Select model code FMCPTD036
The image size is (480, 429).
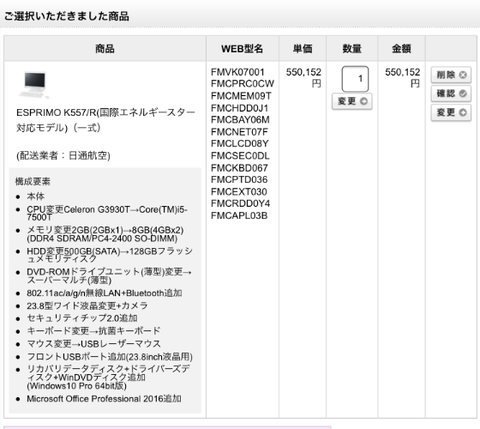coord(239,180)
